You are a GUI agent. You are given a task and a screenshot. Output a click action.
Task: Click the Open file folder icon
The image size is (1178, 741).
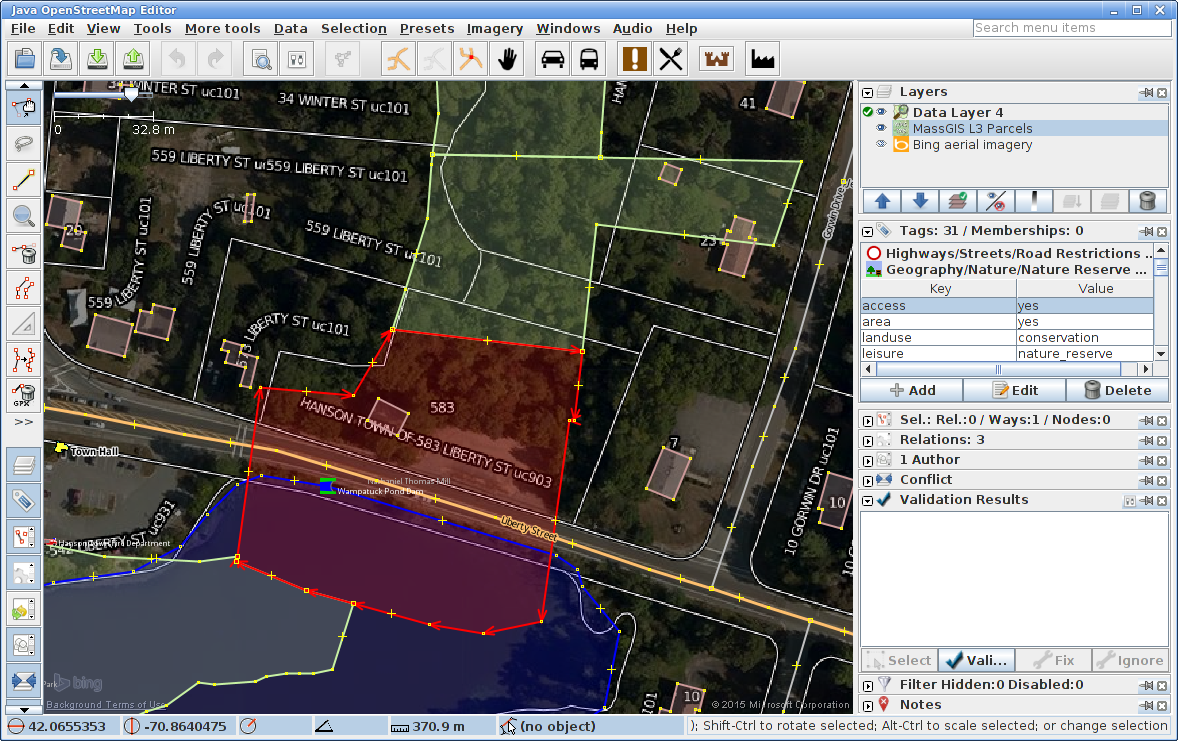pos(24,59)
